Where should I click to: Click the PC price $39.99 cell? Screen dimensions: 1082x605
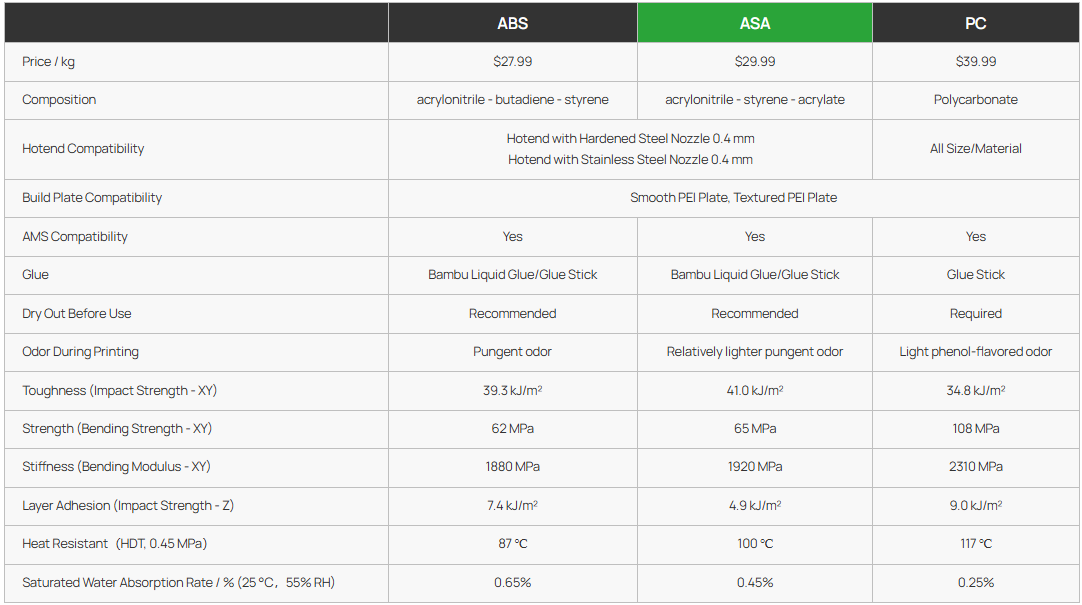(x=976, y=61)
